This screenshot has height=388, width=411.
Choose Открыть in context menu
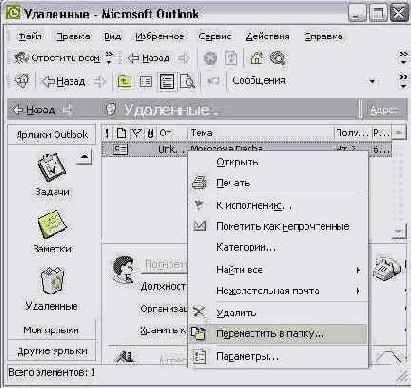tap(278, 162)
